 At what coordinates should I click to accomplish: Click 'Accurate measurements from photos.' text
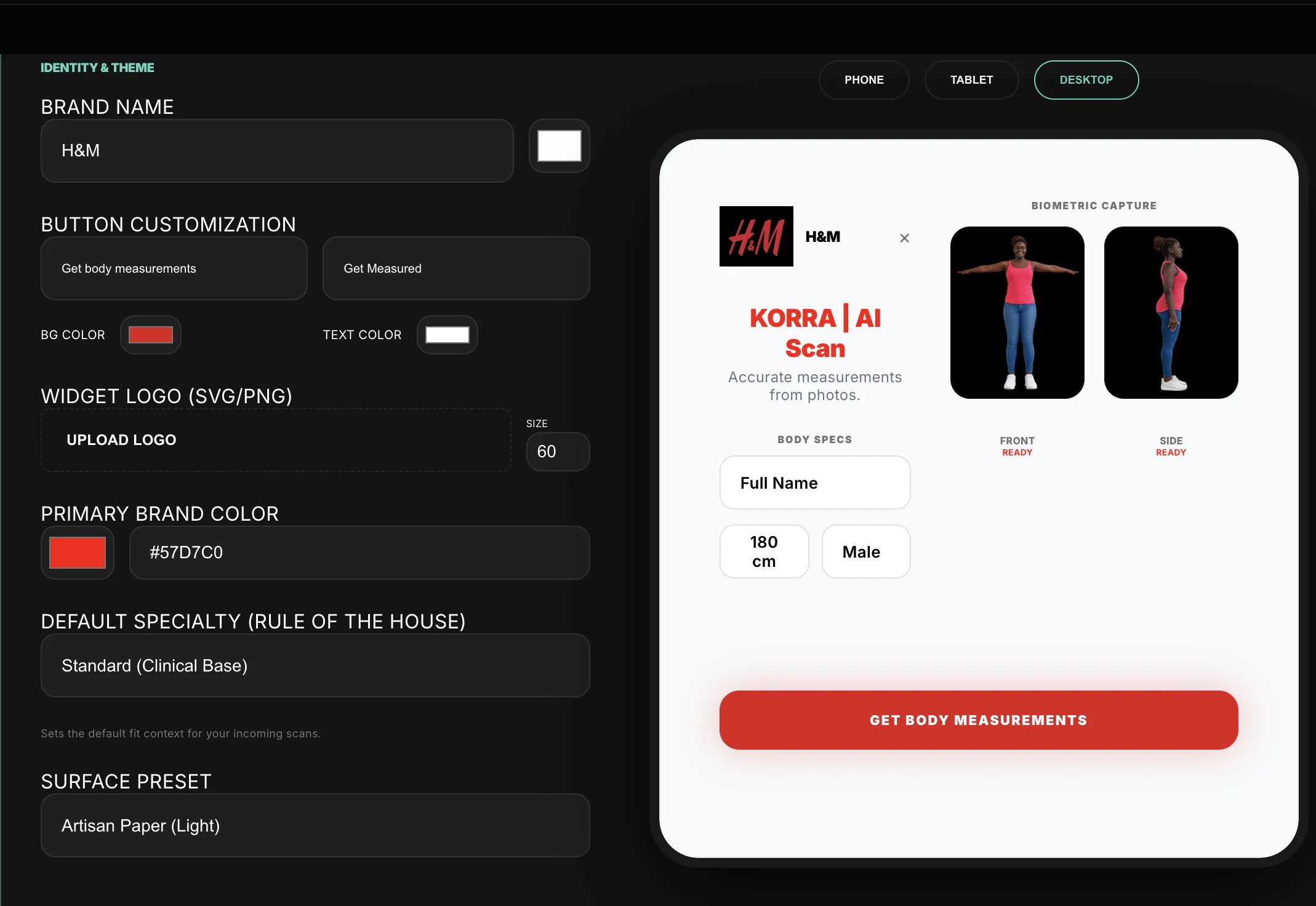(x=815, y=386)
